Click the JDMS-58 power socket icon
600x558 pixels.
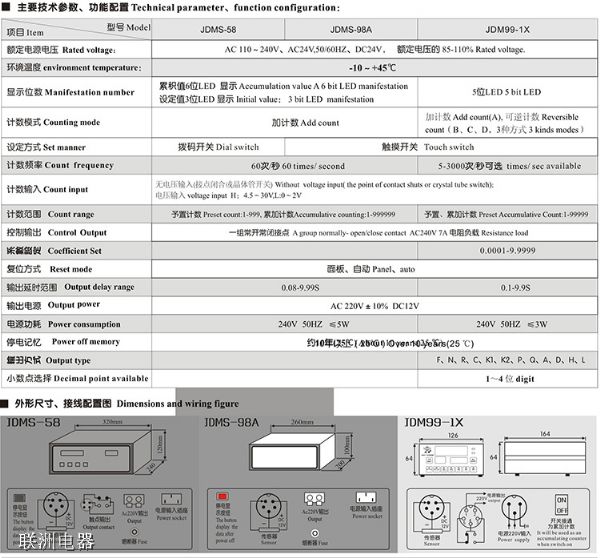[171, 499]
